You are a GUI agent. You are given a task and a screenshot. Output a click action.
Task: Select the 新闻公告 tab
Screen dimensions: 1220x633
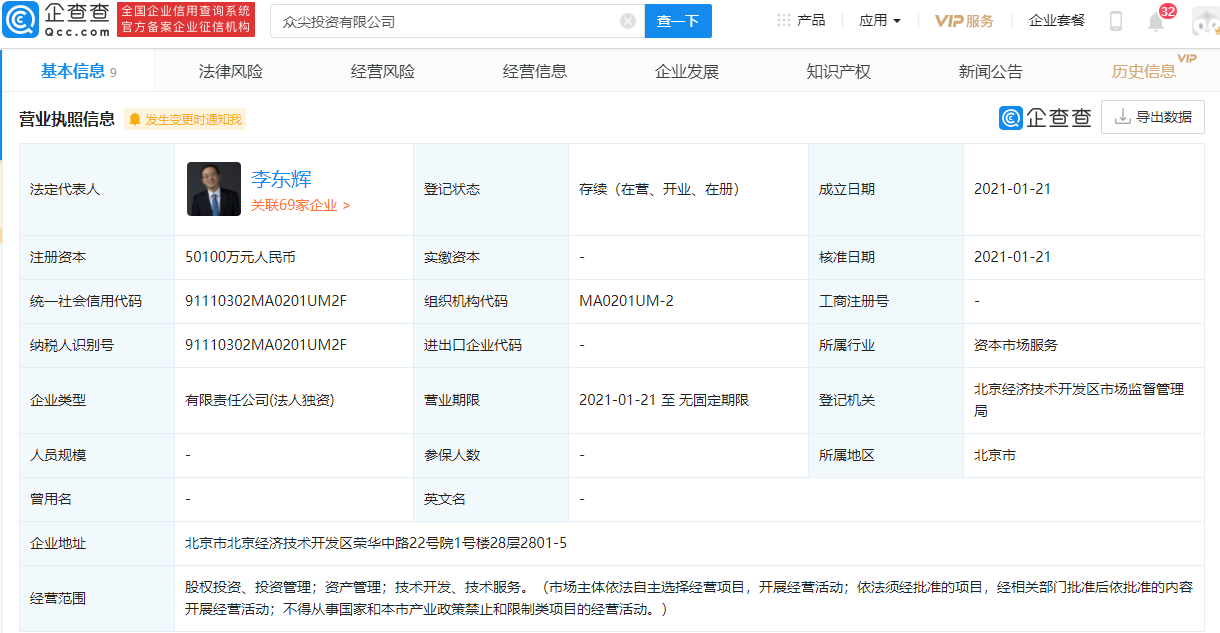pos(990,71)
